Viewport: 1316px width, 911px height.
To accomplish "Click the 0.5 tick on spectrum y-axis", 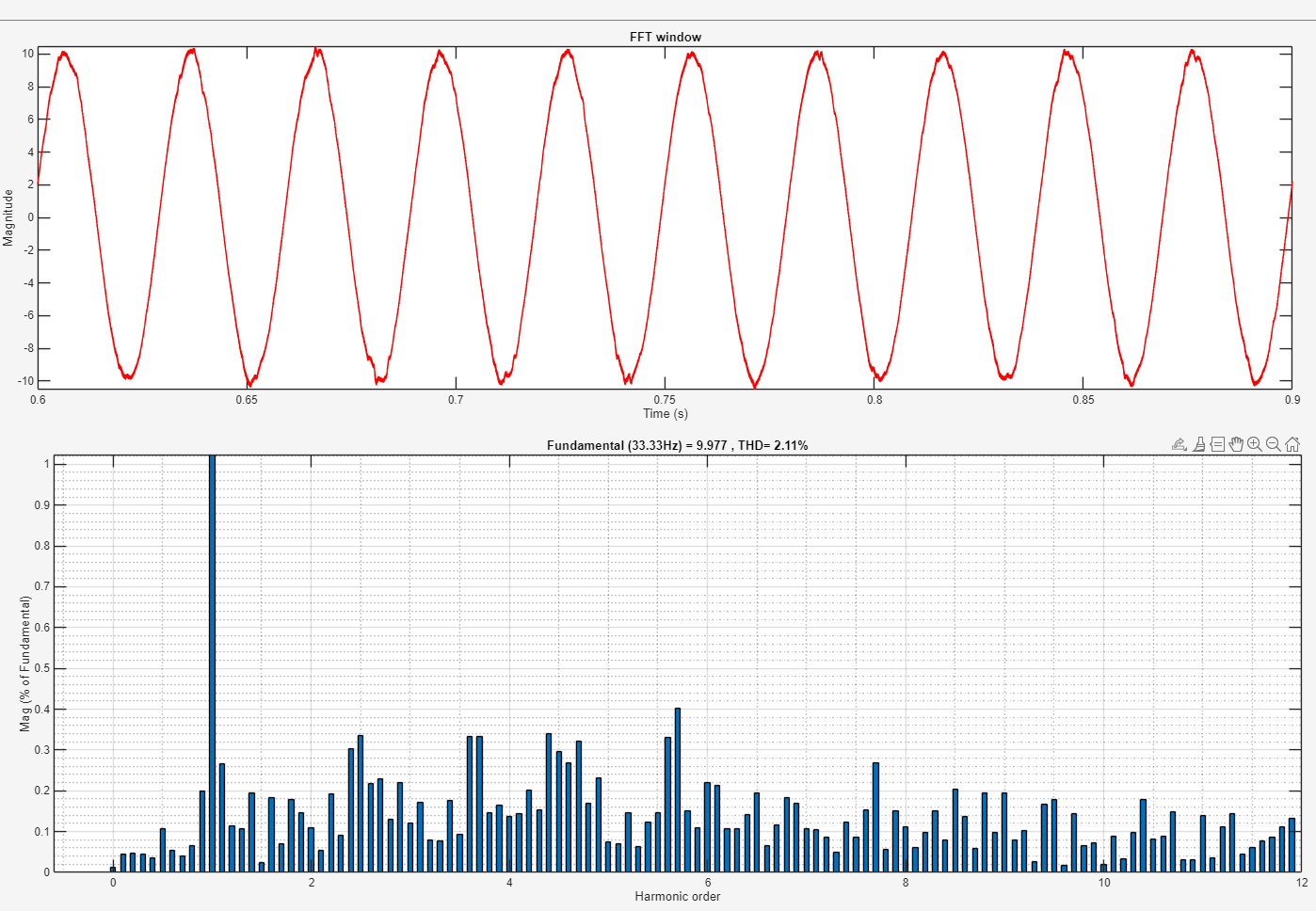I will coord(42,668).
